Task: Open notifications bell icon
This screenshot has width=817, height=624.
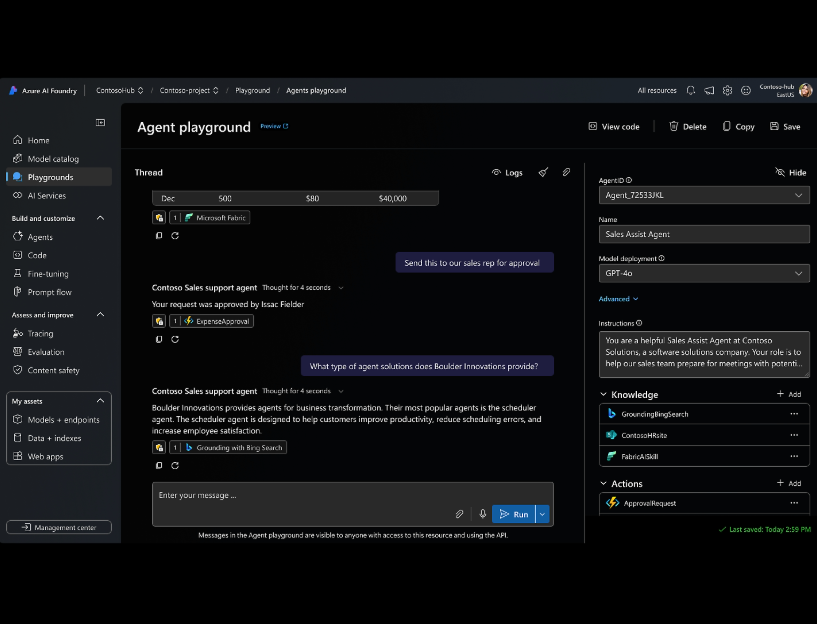Action: click(x=691, y=90)
